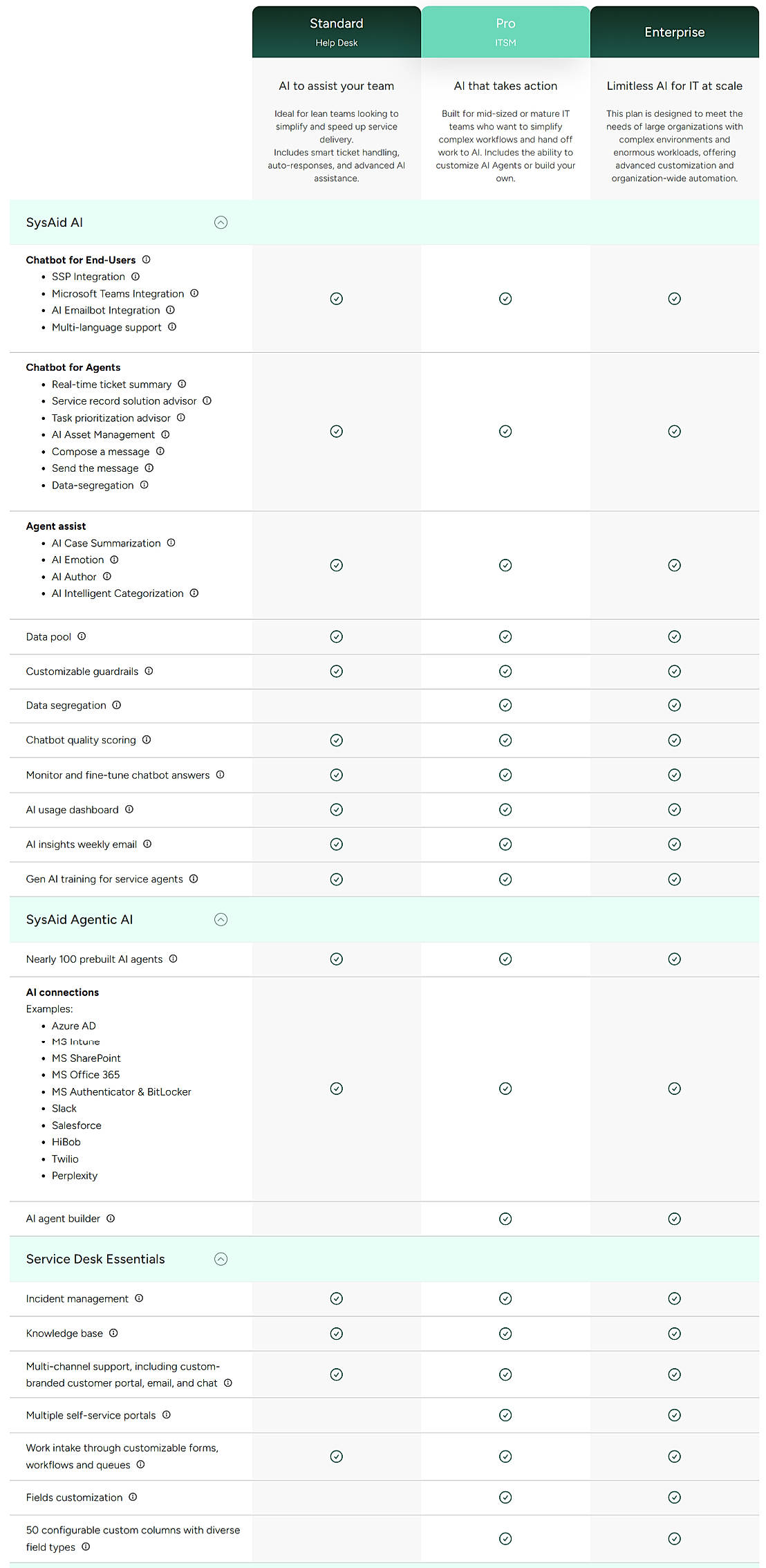Click the info icon next to AI agent builder

(111, 1218)
